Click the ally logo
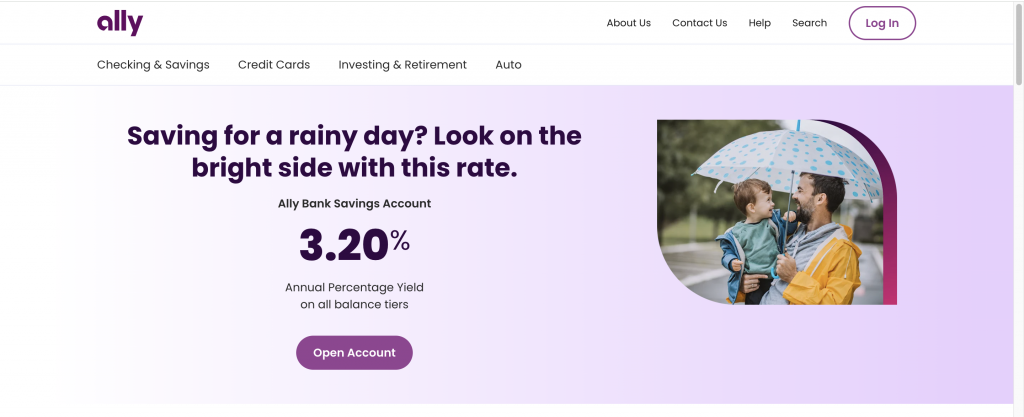This screenshot has width=1024, height=417. tap(120, 22)
